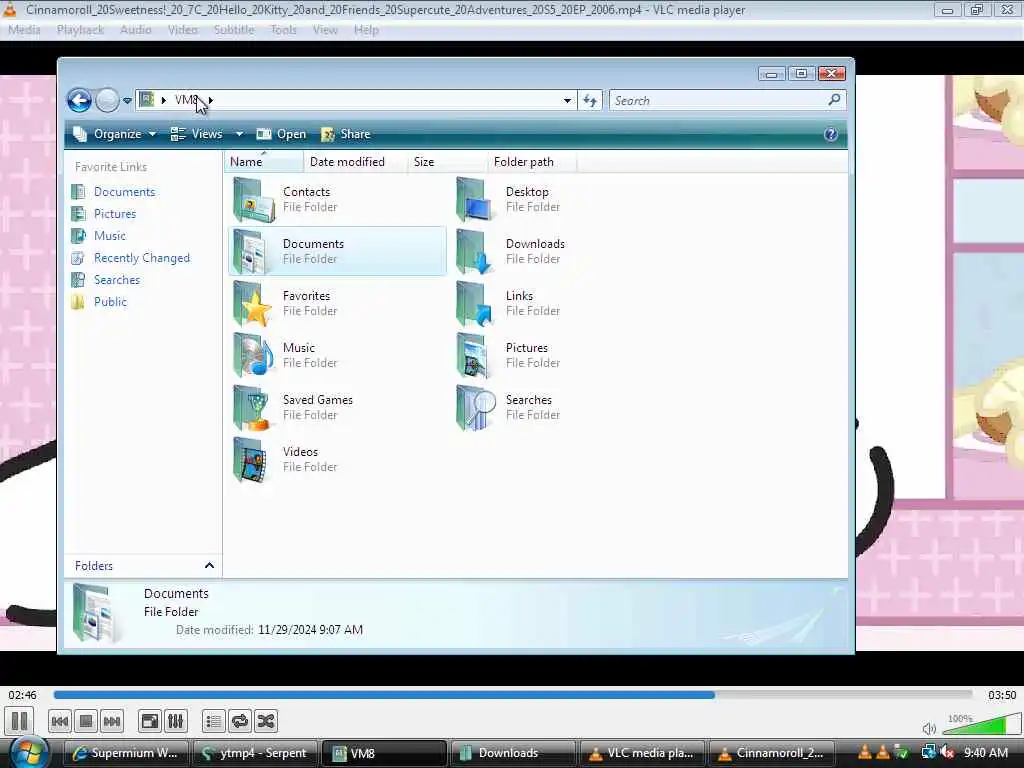This screenshot has height=768, width=1024.
Task: Expand the Views dropdown arrow
Action: point(239,134)
